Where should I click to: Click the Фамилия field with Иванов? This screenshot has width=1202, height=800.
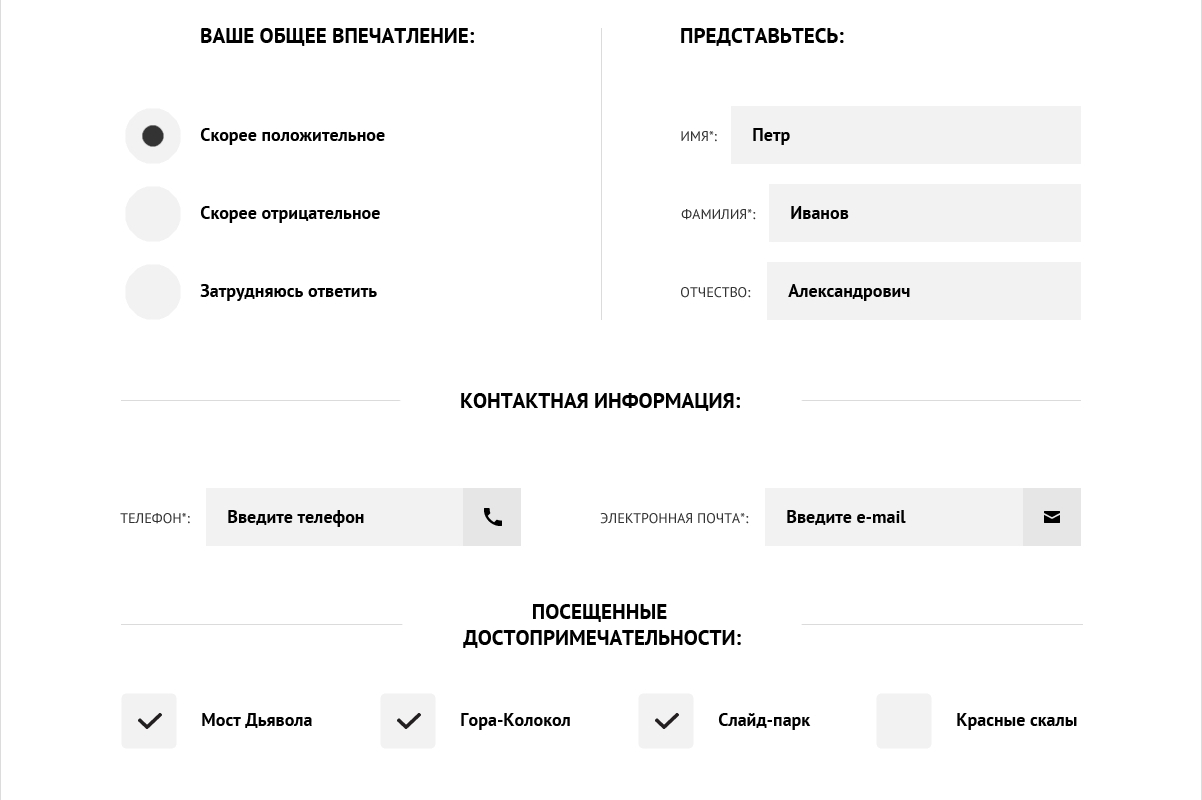[925, 213]
